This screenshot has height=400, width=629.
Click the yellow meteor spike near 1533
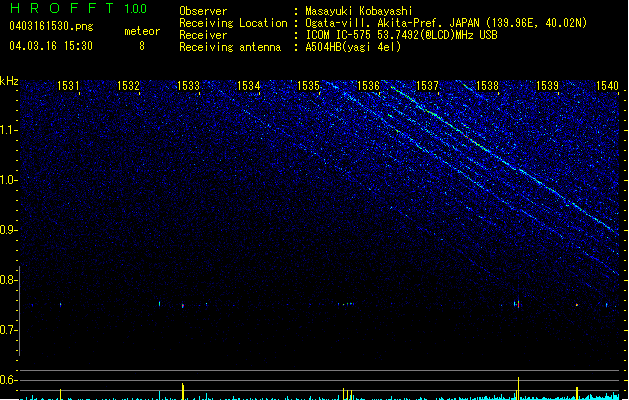(183, 392)
